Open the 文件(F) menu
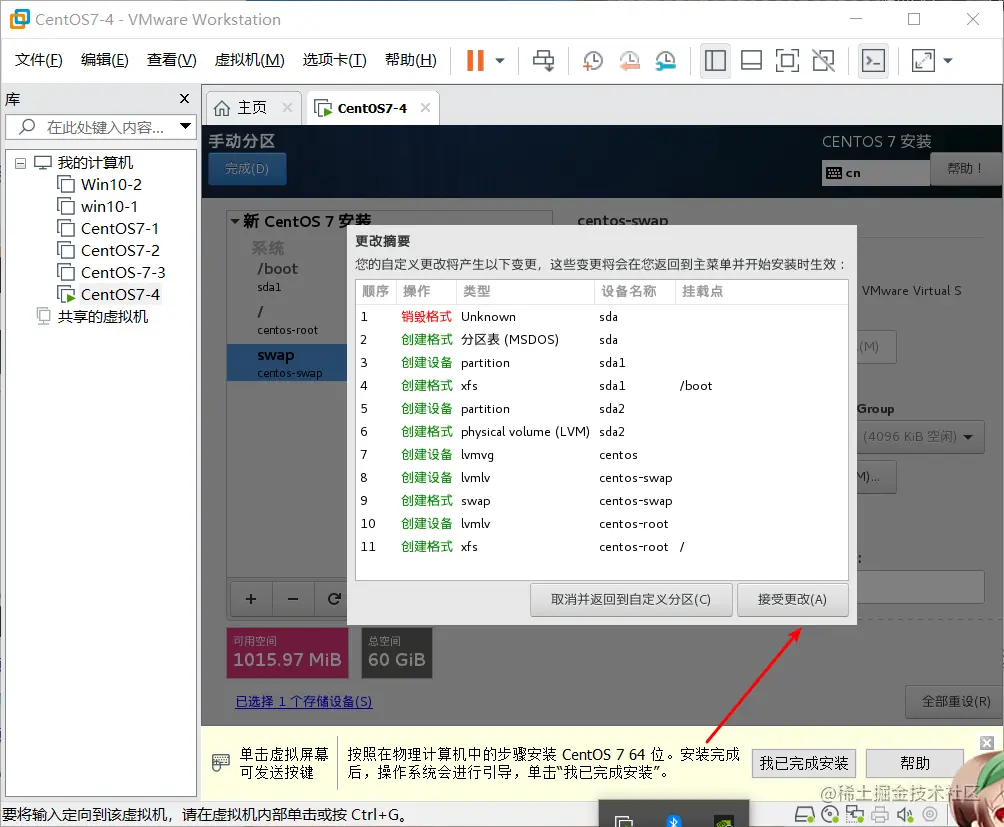Viewport: 1004px width, 827px height. point(38,60)
